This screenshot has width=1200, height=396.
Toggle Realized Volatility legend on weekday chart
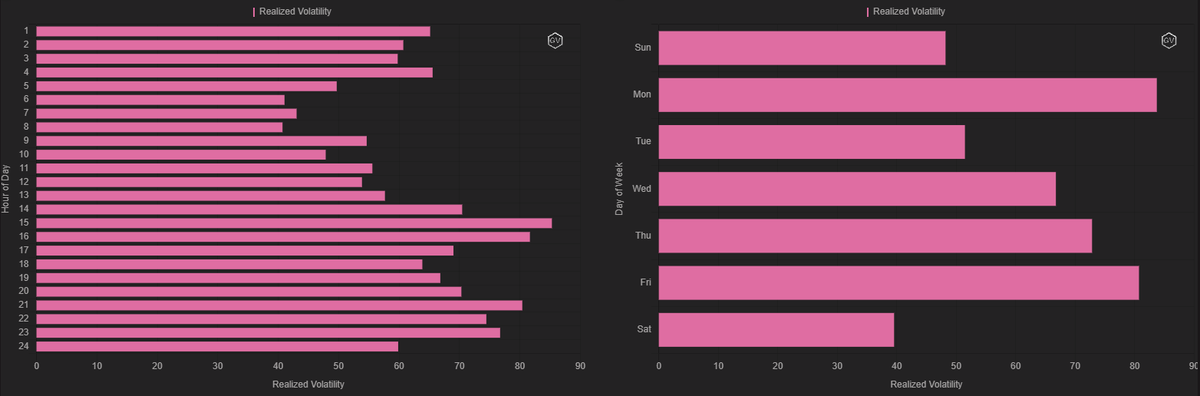pos(906,12)
